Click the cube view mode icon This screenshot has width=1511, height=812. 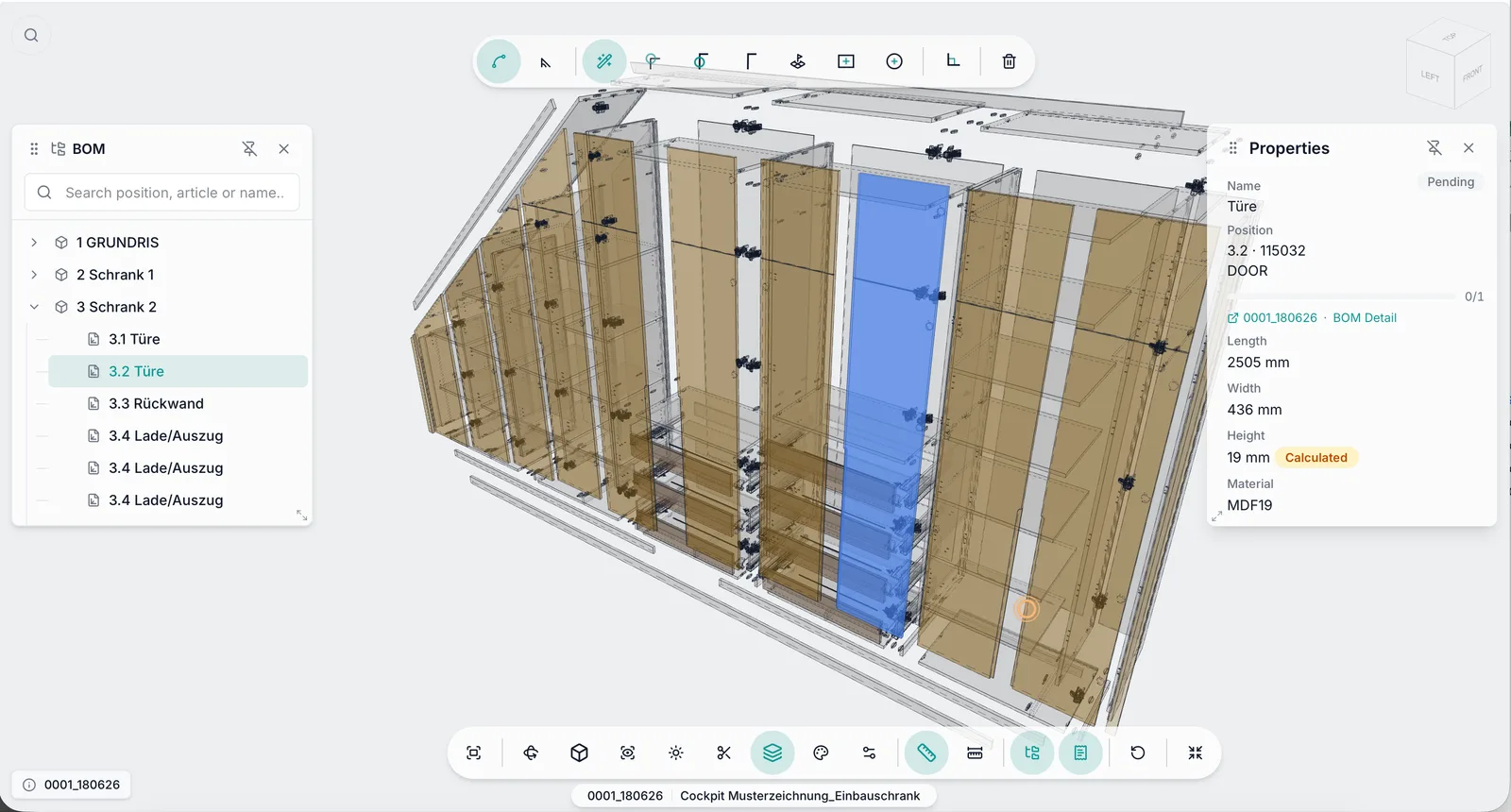point(580,753)
